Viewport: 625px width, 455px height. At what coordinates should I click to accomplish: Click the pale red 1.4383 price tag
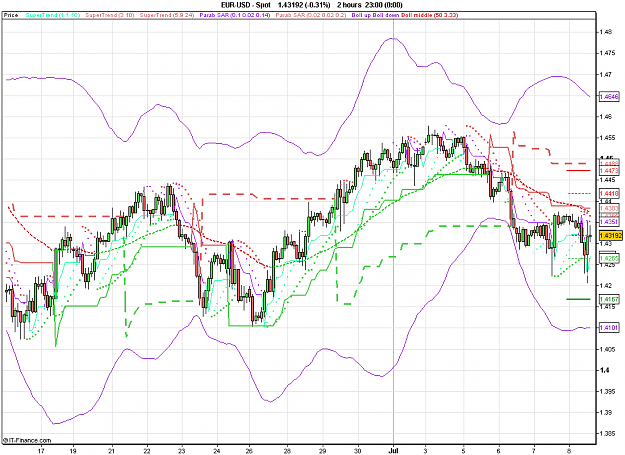click(609, 208)
